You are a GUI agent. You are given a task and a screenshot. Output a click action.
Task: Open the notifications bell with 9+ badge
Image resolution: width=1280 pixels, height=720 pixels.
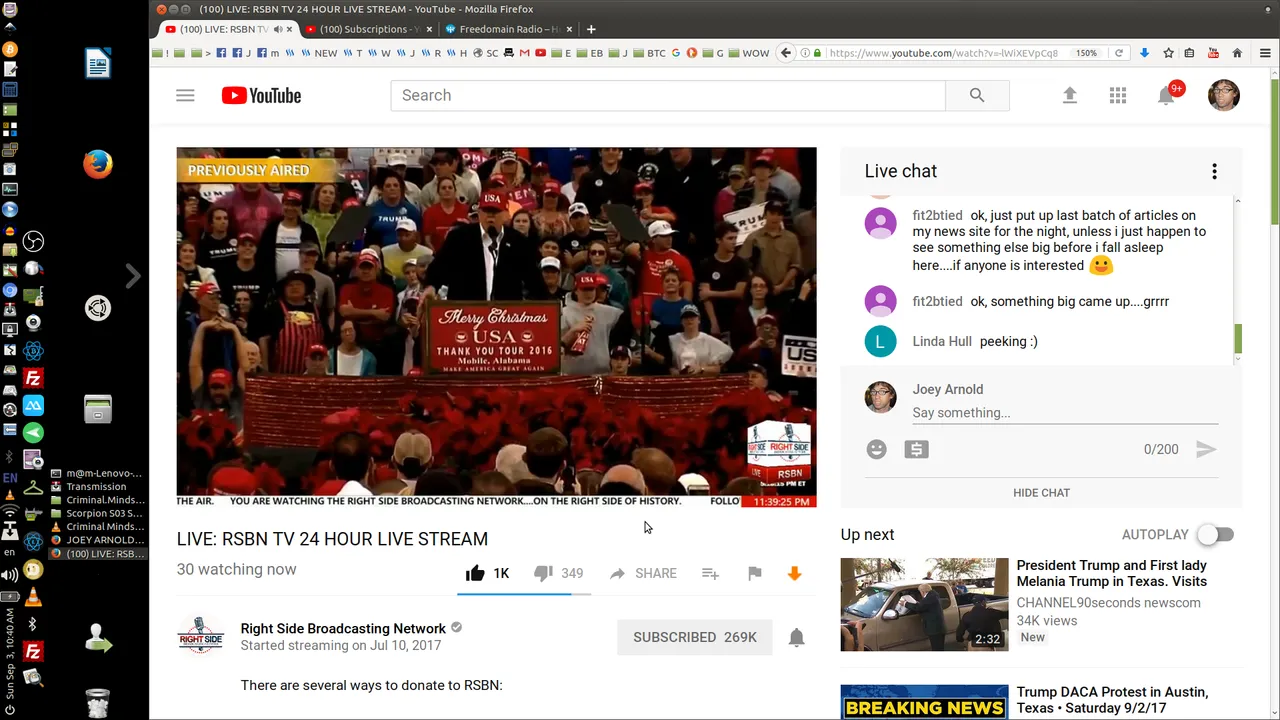coord(1167,95)
